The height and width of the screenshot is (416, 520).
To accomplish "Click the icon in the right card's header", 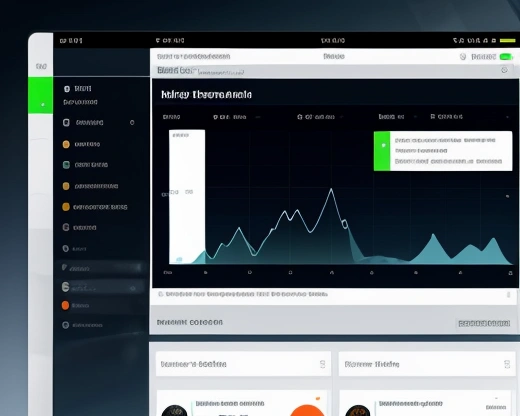I will (507, 364).
